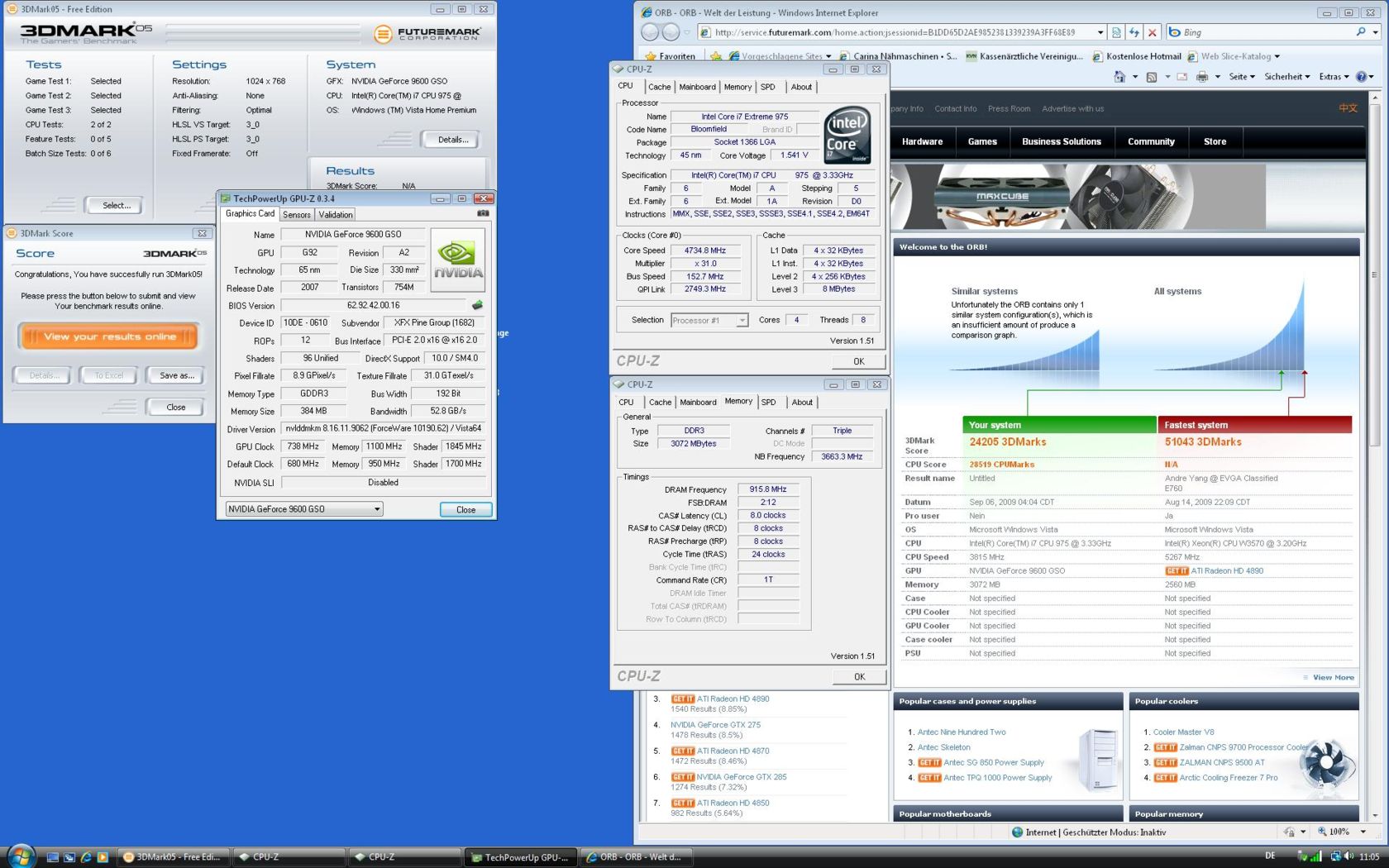Click the IE home page icon
1389x868 pixels.
[1119, 77]
